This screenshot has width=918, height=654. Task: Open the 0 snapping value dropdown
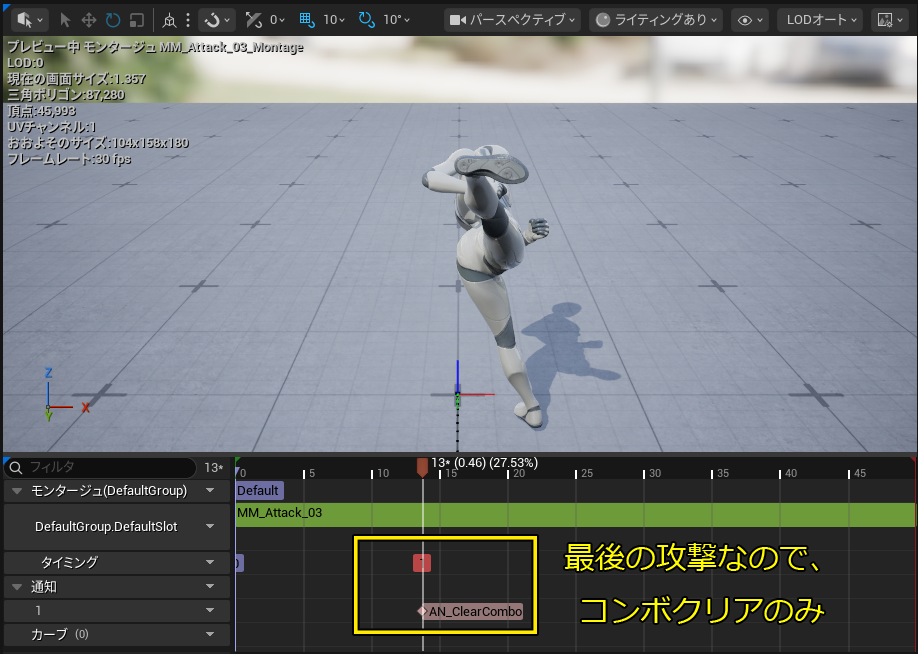tap(277, 20)
